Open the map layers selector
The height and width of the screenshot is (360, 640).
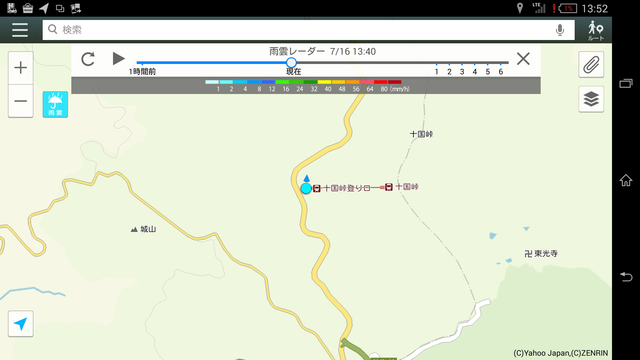(x=591, y=99)
